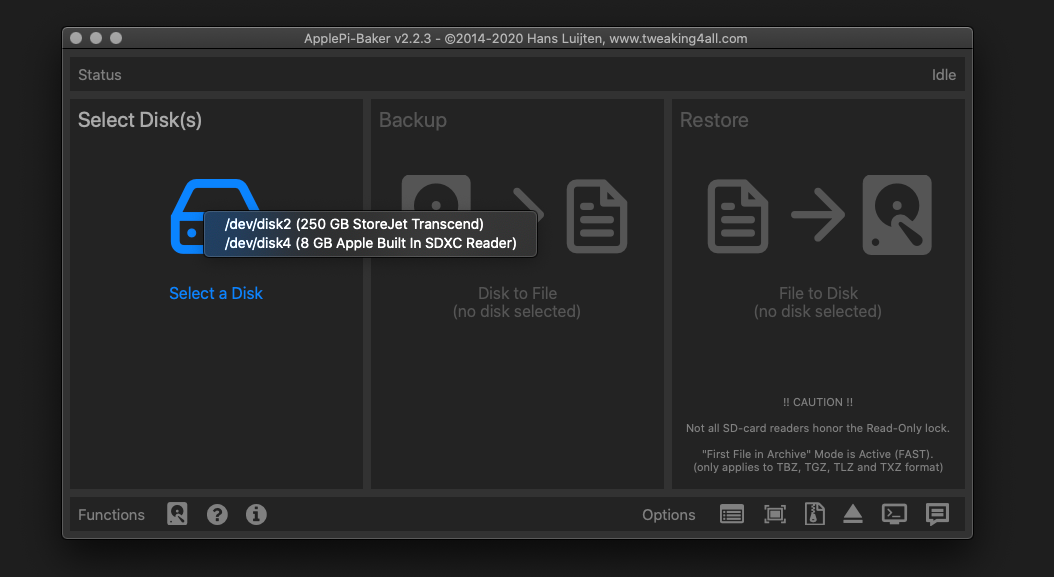The width and height of the screenshot is (1054, 577).
Task: Click the Restore target hard disk icon
Action: pyautogui.click(x=897, y=215)
